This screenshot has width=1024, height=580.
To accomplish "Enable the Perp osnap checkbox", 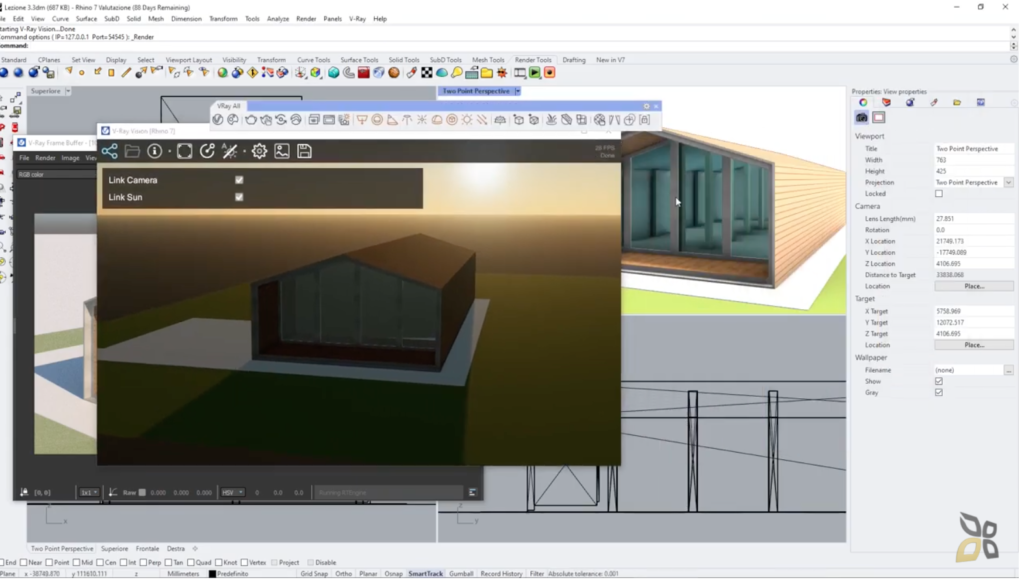I will tap(143, 563).
